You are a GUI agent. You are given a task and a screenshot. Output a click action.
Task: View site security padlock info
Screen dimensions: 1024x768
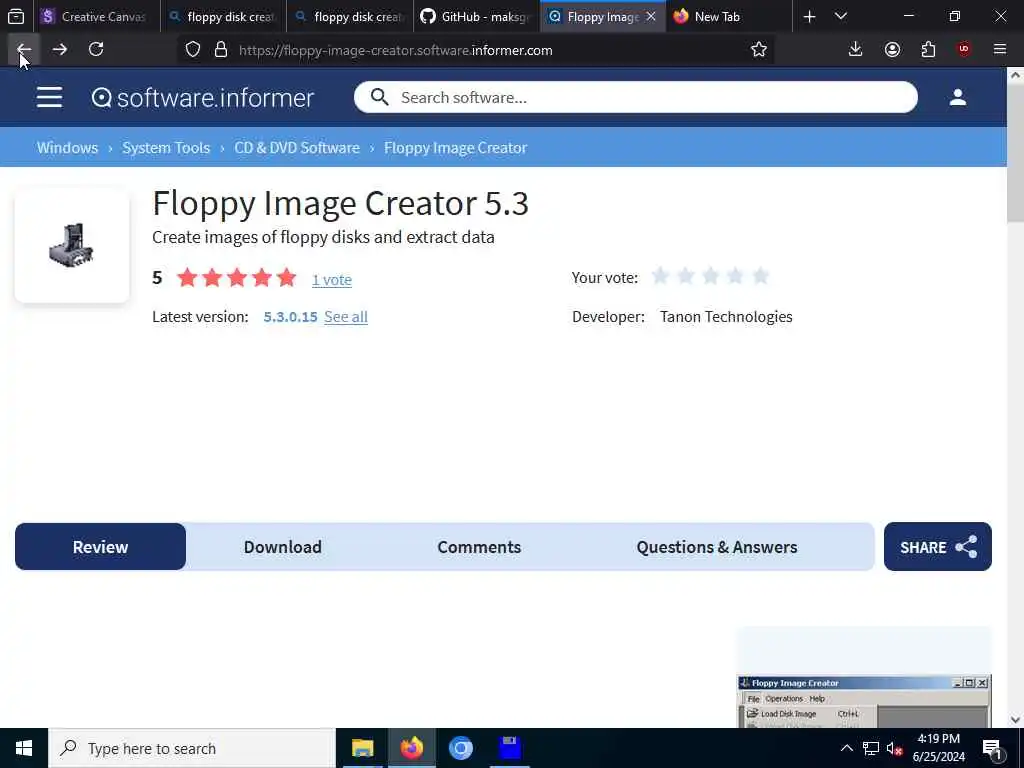click(221, 50)
